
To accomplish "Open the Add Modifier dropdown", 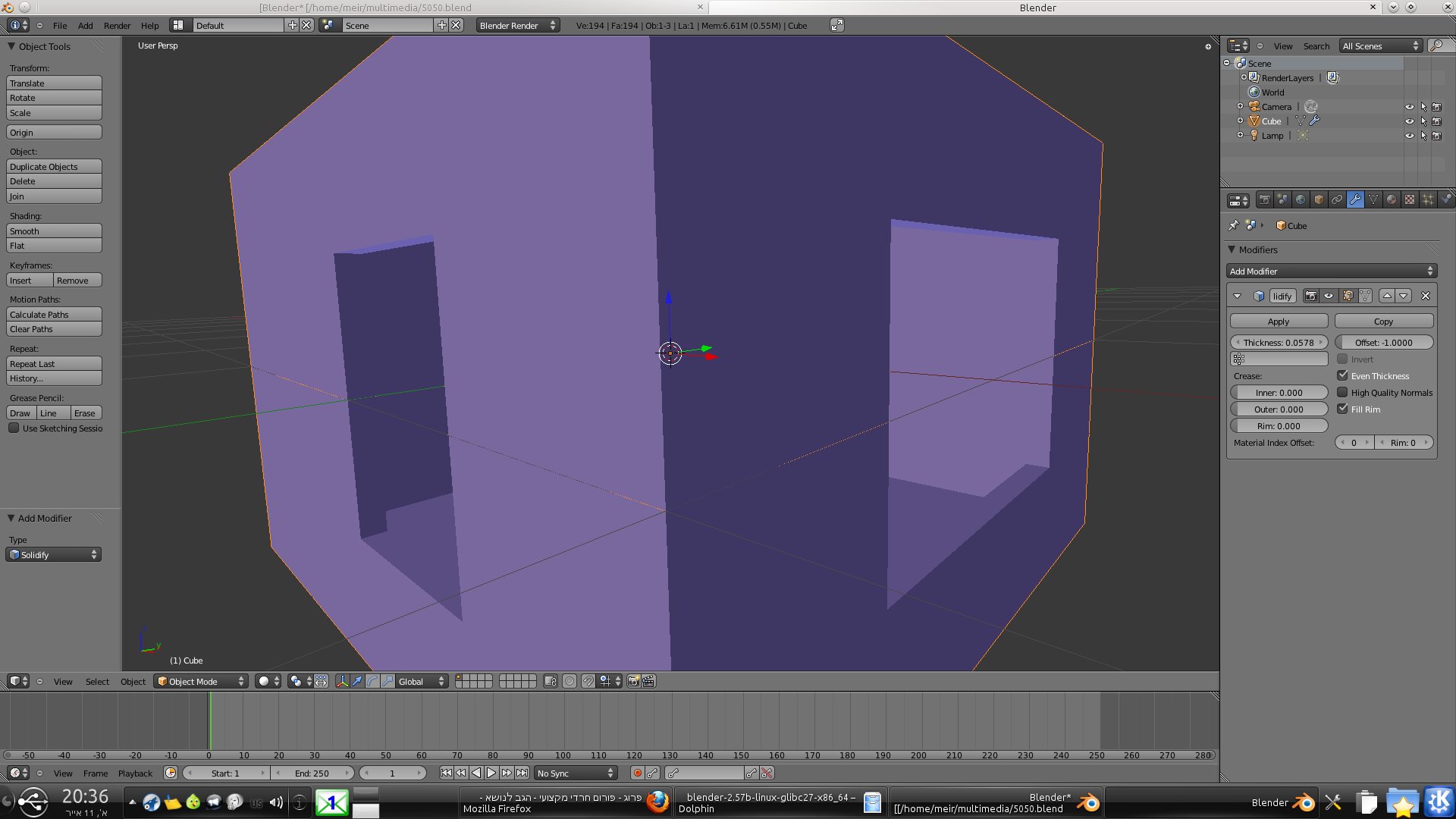I will [x=1331, y=271].
